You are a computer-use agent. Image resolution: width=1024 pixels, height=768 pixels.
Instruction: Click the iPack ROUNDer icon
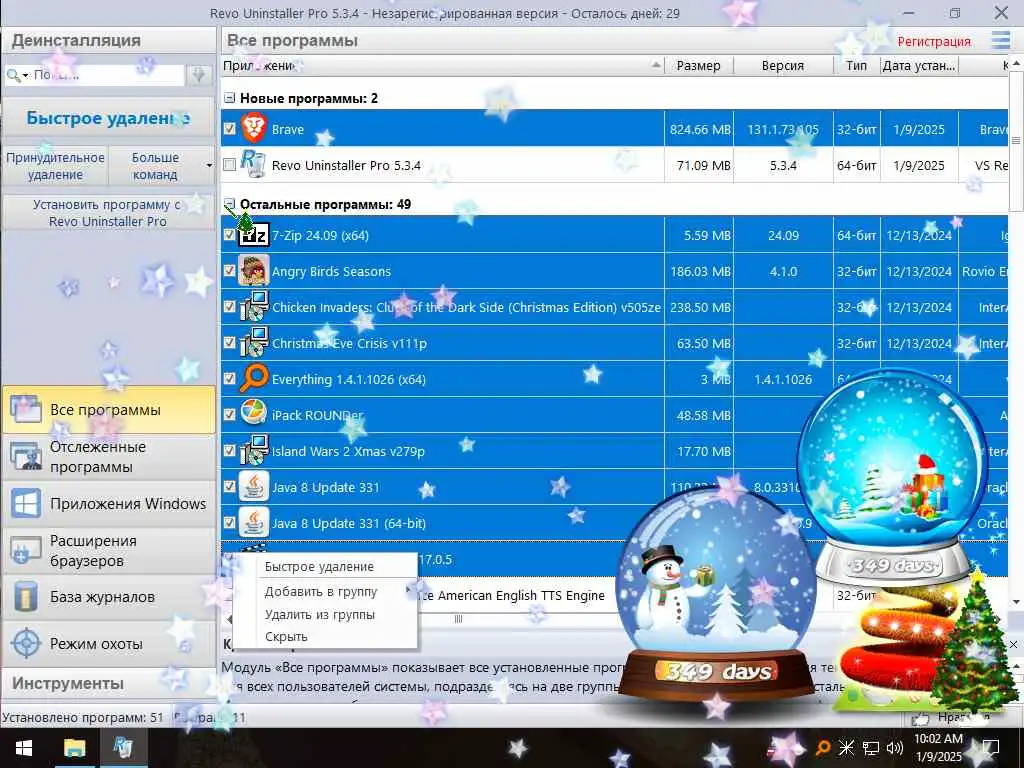(253, 414)
